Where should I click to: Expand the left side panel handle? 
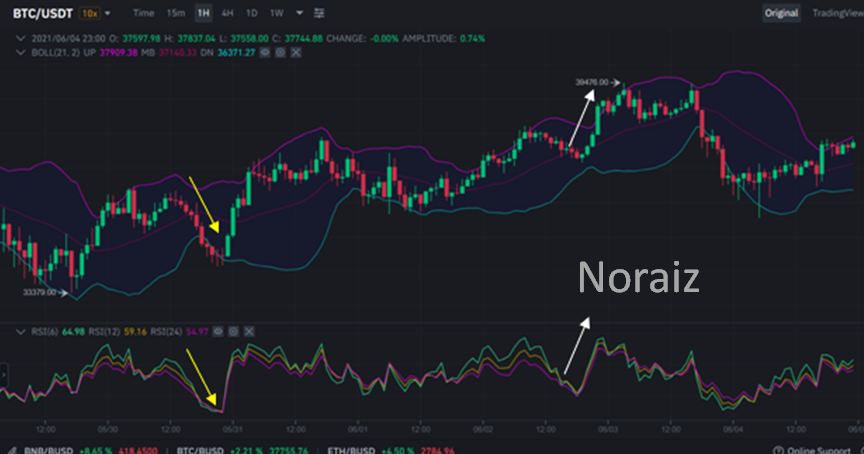3,375
